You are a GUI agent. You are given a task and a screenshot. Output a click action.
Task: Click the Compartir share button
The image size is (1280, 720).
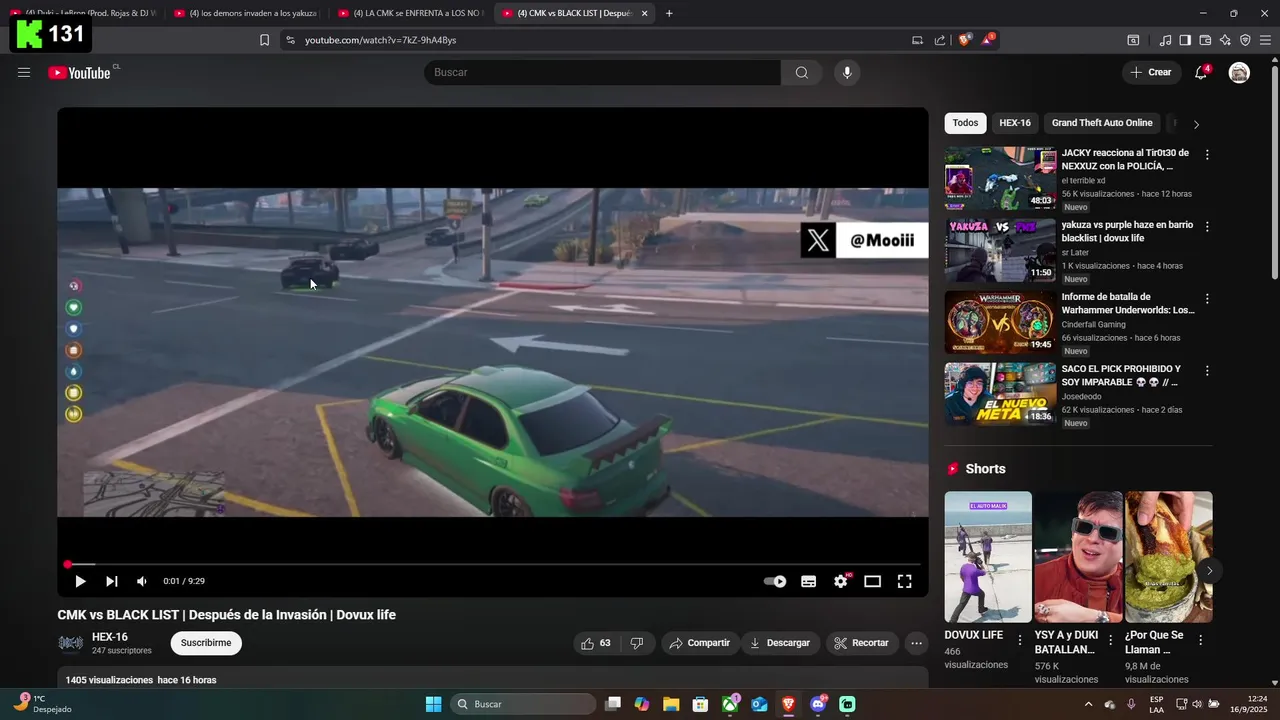[700, 643]
